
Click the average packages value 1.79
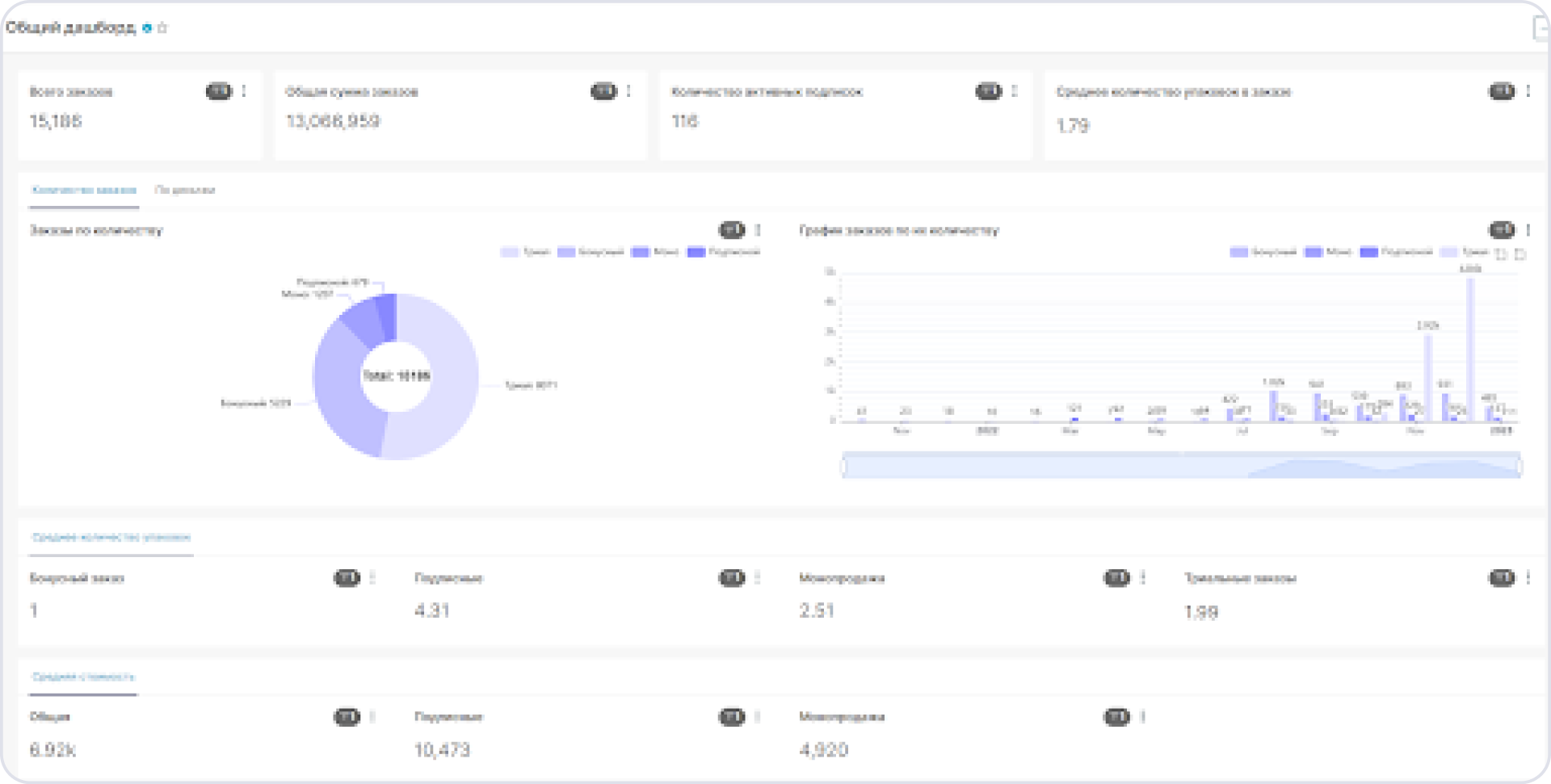coord(1073,126)
